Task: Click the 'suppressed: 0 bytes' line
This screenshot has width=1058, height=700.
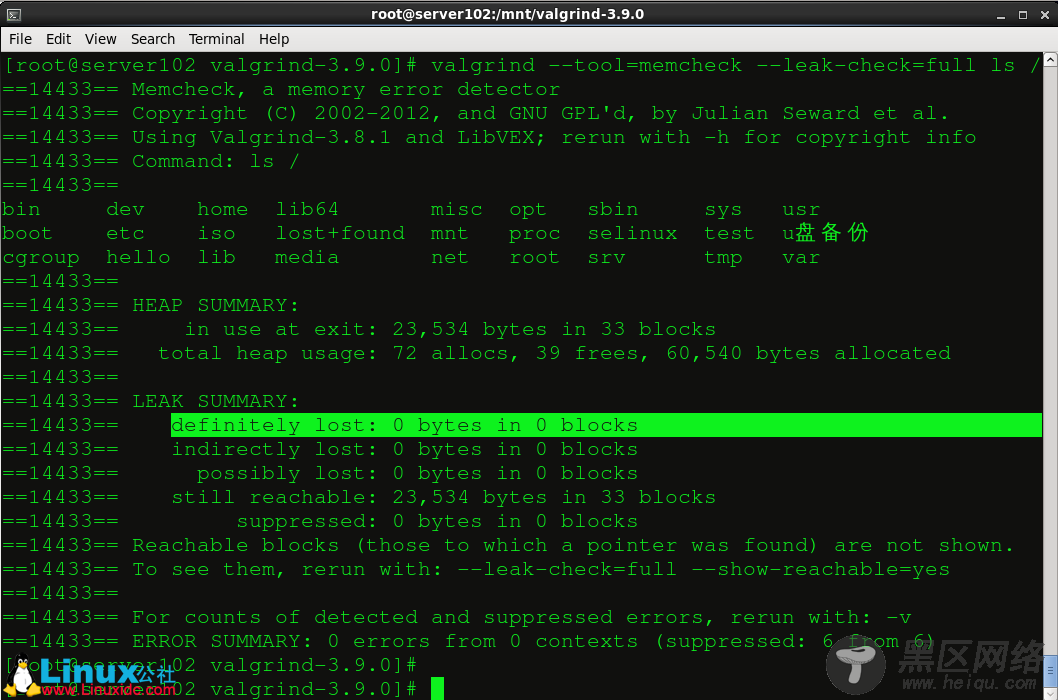Action: [437, 521]
